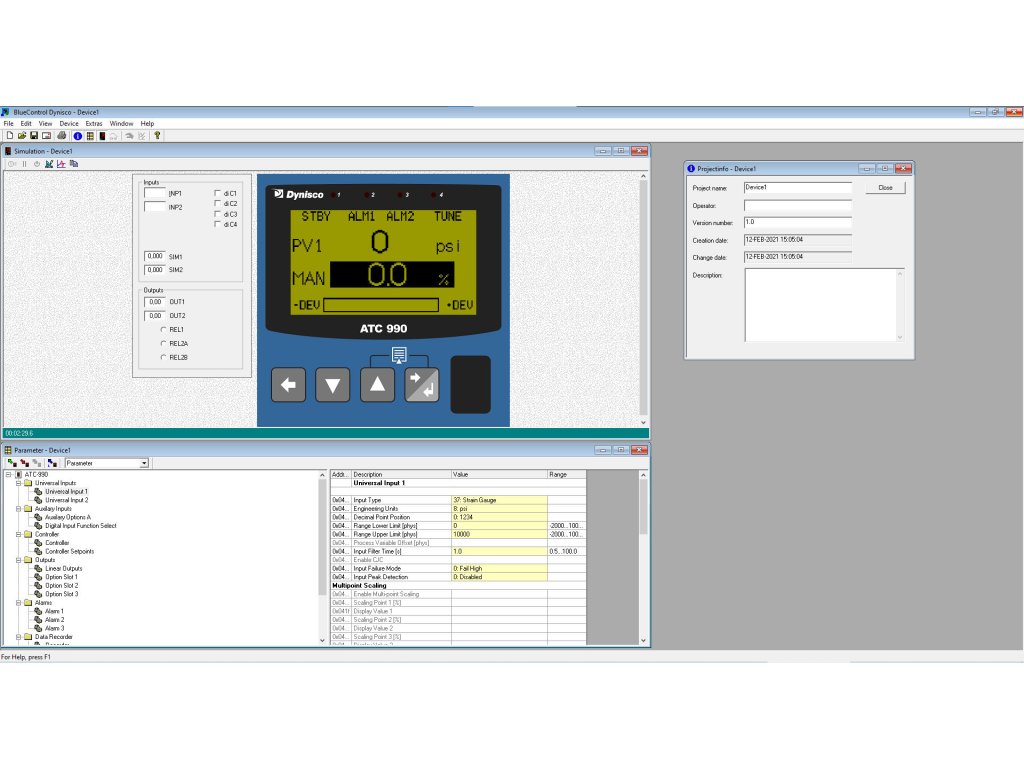Click the Description text area
This screenshot has height=768, width=1024.
coord(824,305)
